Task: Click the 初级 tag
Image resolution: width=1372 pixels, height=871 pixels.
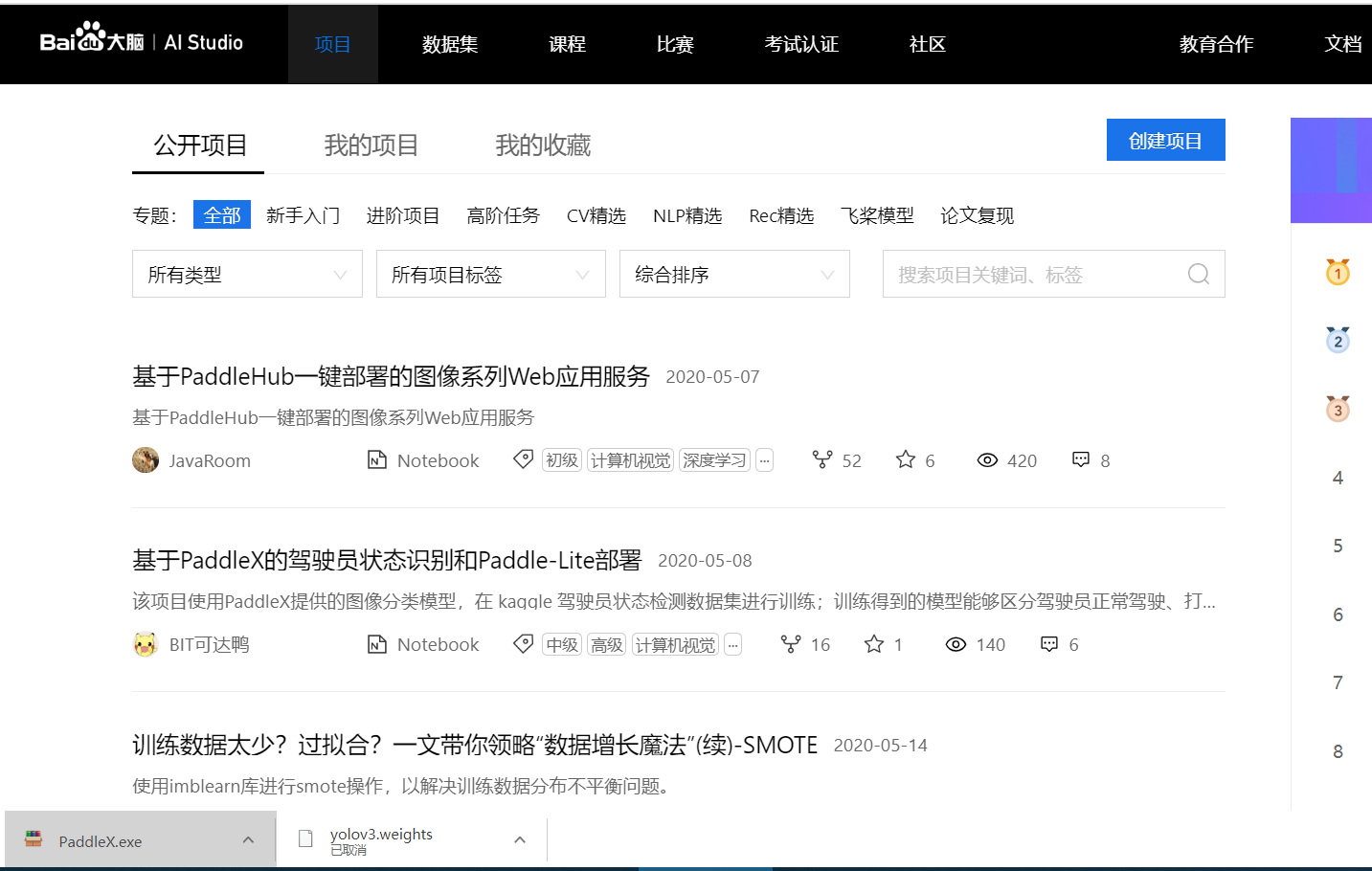Action: (562, 460)
